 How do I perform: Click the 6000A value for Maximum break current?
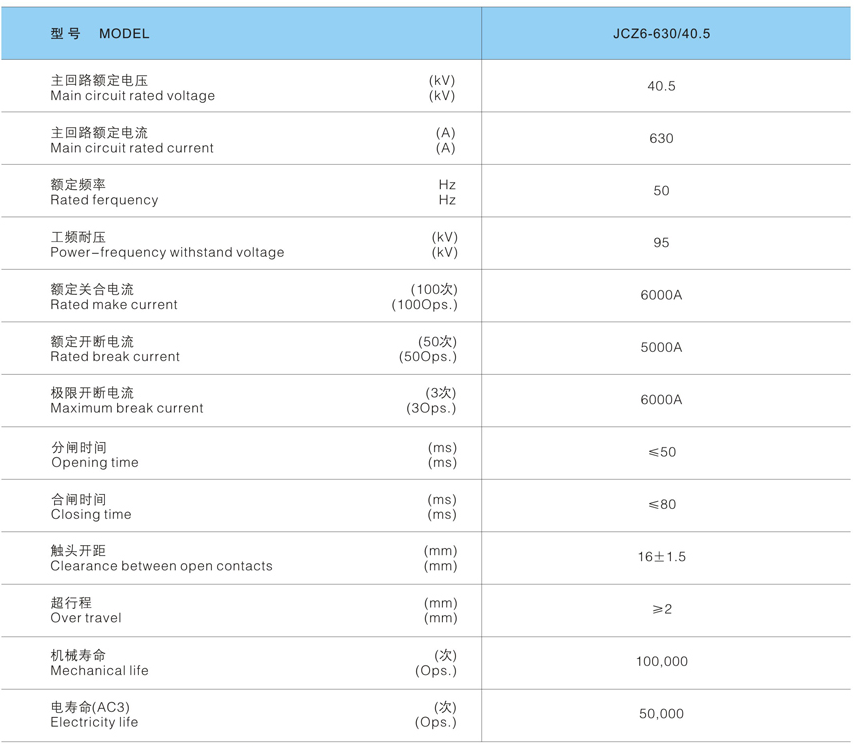661,400
